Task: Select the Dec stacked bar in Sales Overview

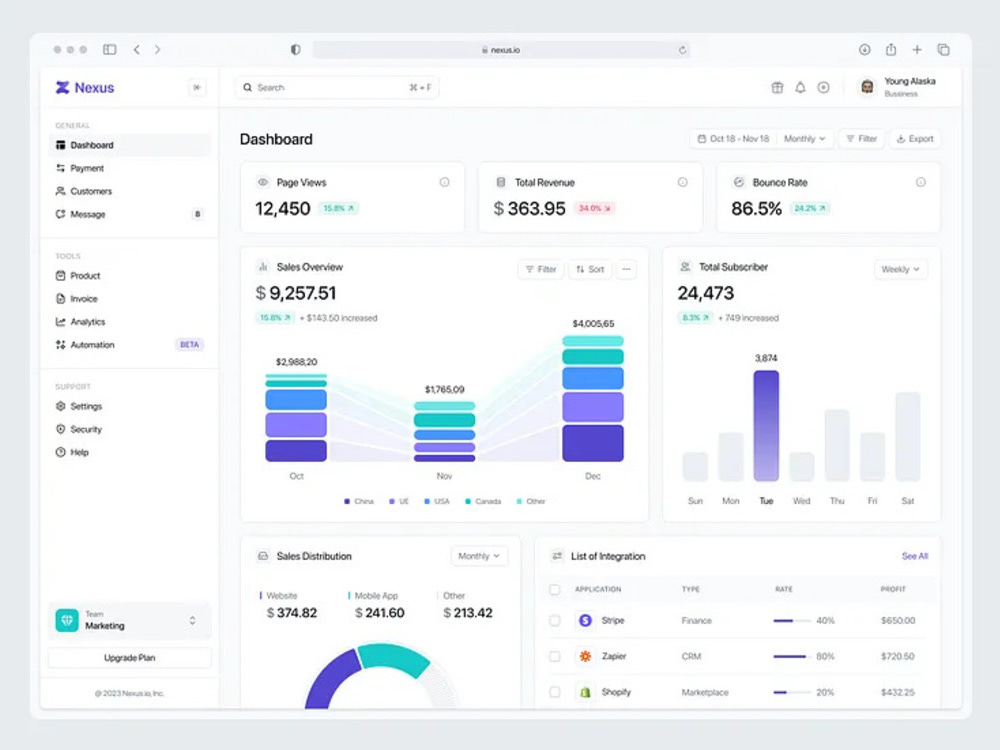Action: 592,399
